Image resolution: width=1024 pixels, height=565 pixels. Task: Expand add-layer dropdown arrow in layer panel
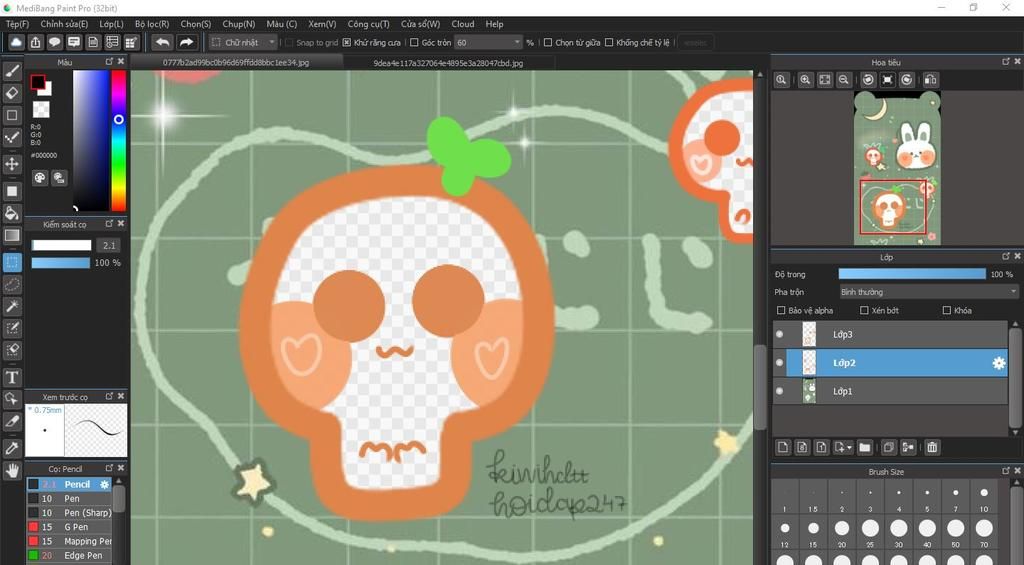coord(849,448)
